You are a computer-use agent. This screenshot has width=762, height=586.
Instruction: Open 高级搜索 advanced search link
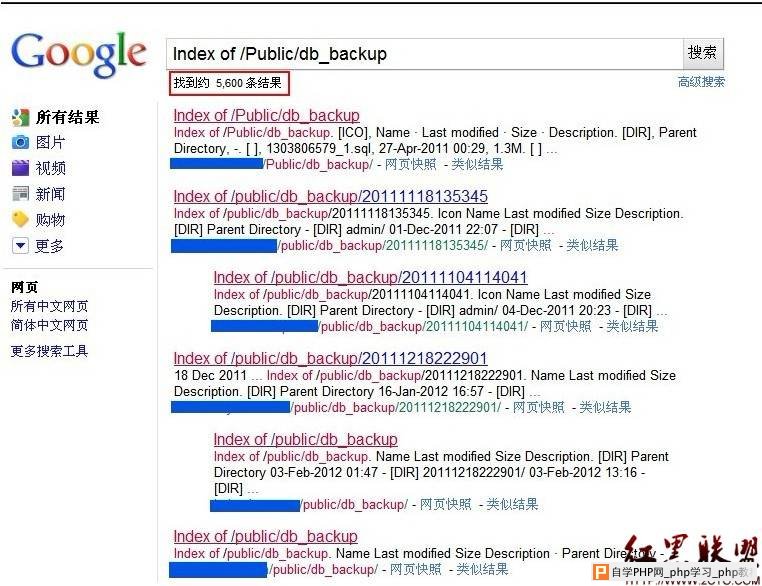(701, 82)
